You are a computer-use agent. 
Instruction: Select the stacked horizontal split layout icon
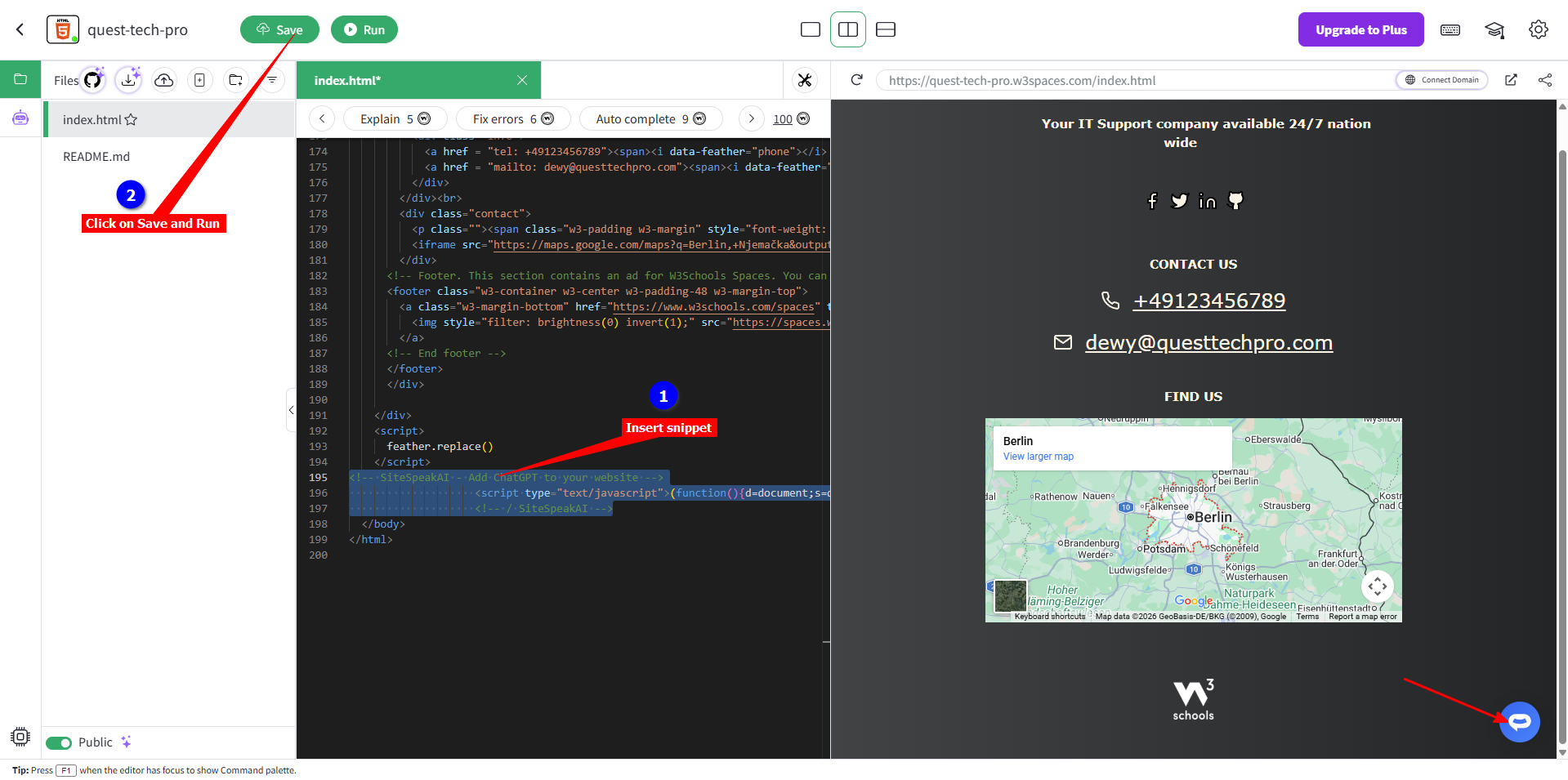coord(886,29)
